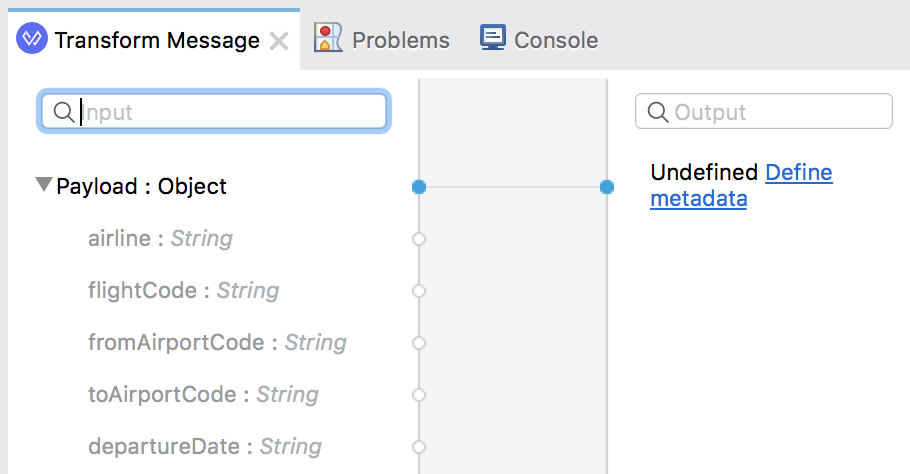Click the Input search field

214,111
